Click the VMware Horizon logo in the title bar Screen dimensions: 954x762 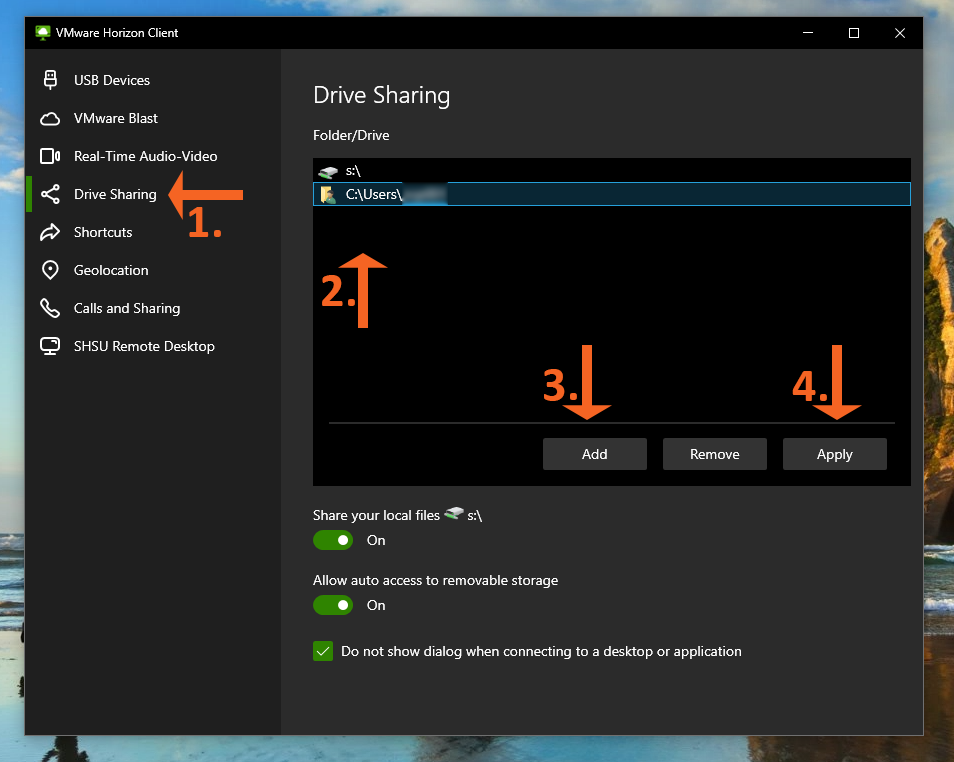point(41,32)
